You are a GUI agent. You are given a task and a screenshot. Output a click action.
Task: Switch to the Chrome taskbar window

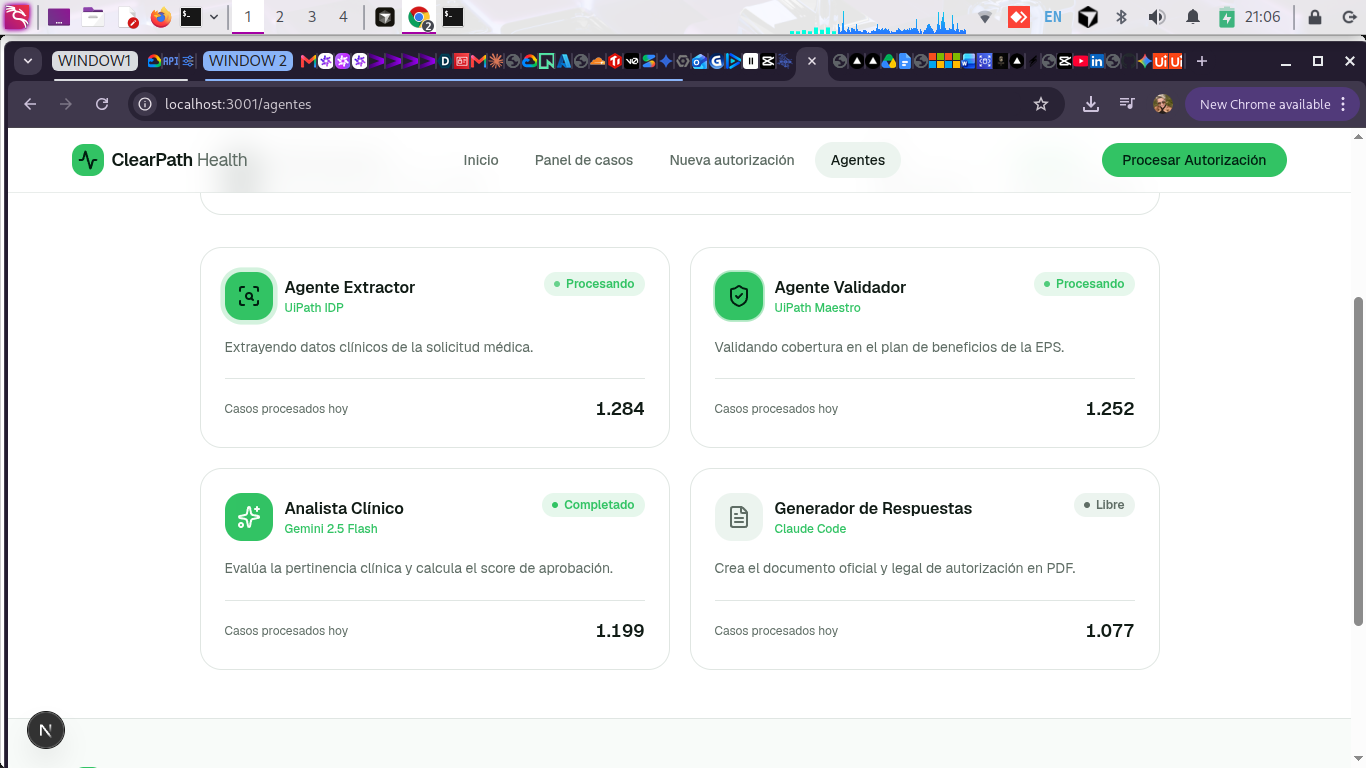pos(419,17)
